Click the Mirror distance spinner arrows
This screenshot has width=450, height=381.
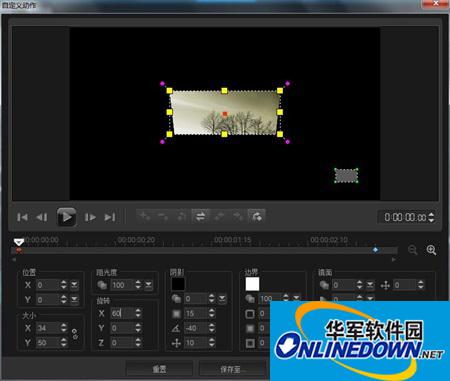[x=421, y=285]
